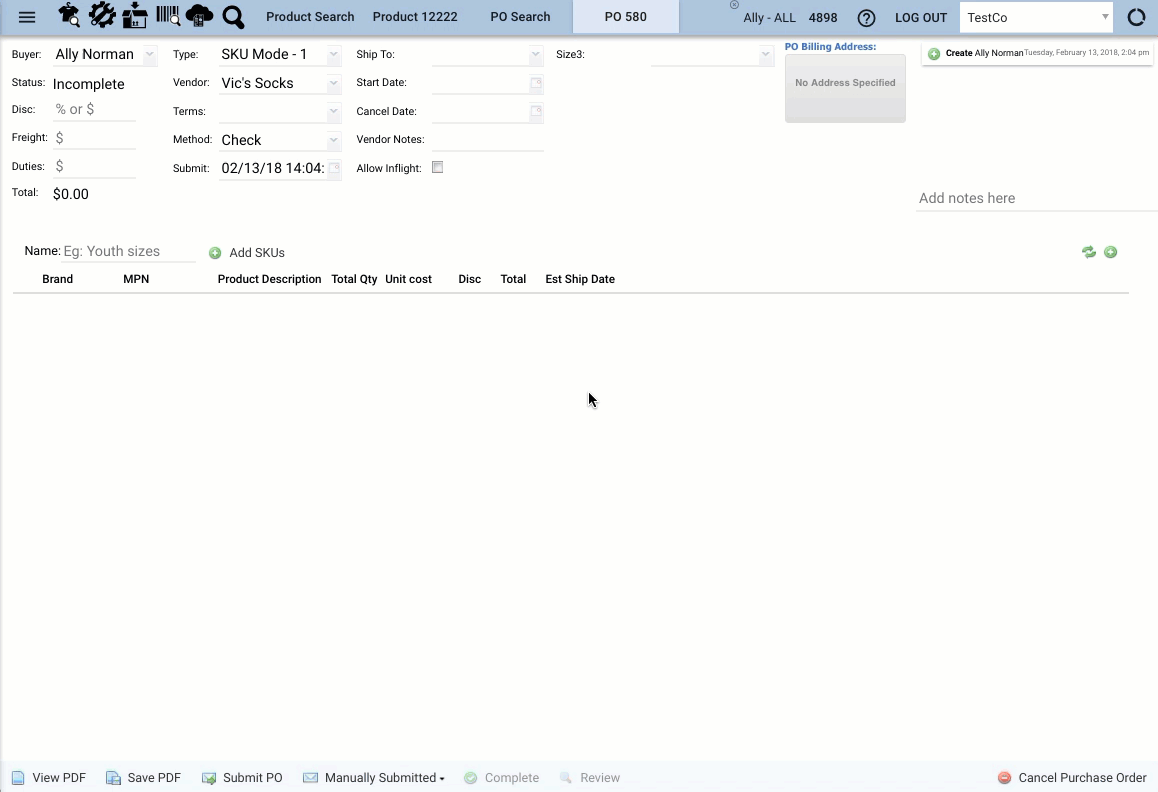Open the hamburger menu
The height and width of the screenshot is (792, 1158).
pyautogui.click(x=27, y=16)
